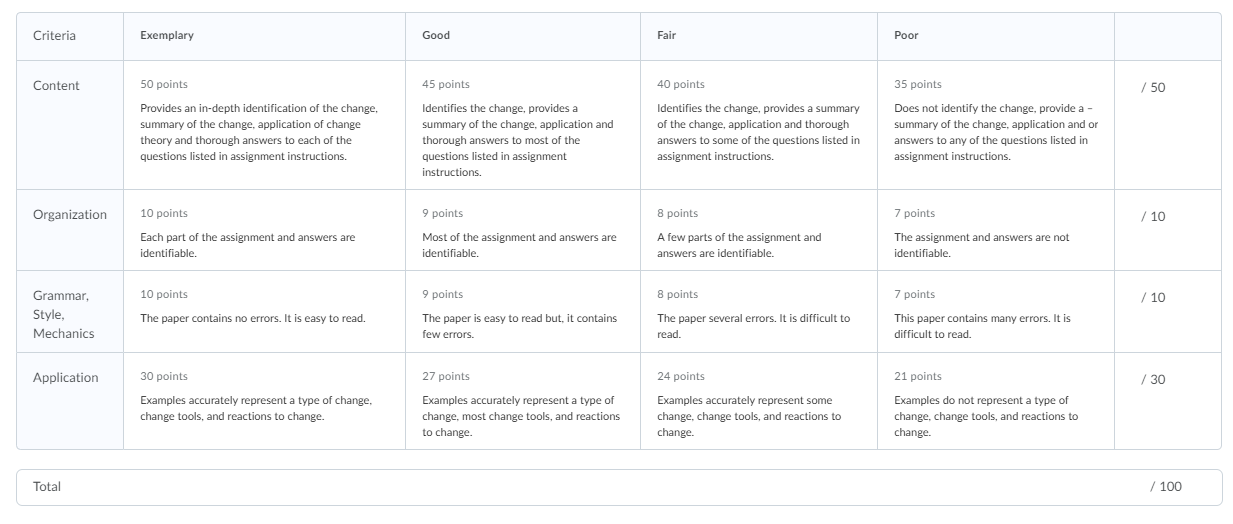The height and width of the screenshot is (524, 1233).
Task: Choose the Fair 40 points Content cell
Action: point(759,125)
